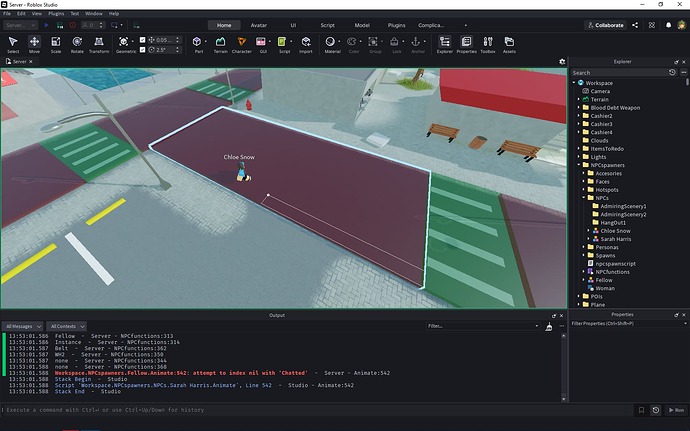Viewport: 690px width, 431px height.
Task: Choose the Transform tool
Action: click(99, 44)
